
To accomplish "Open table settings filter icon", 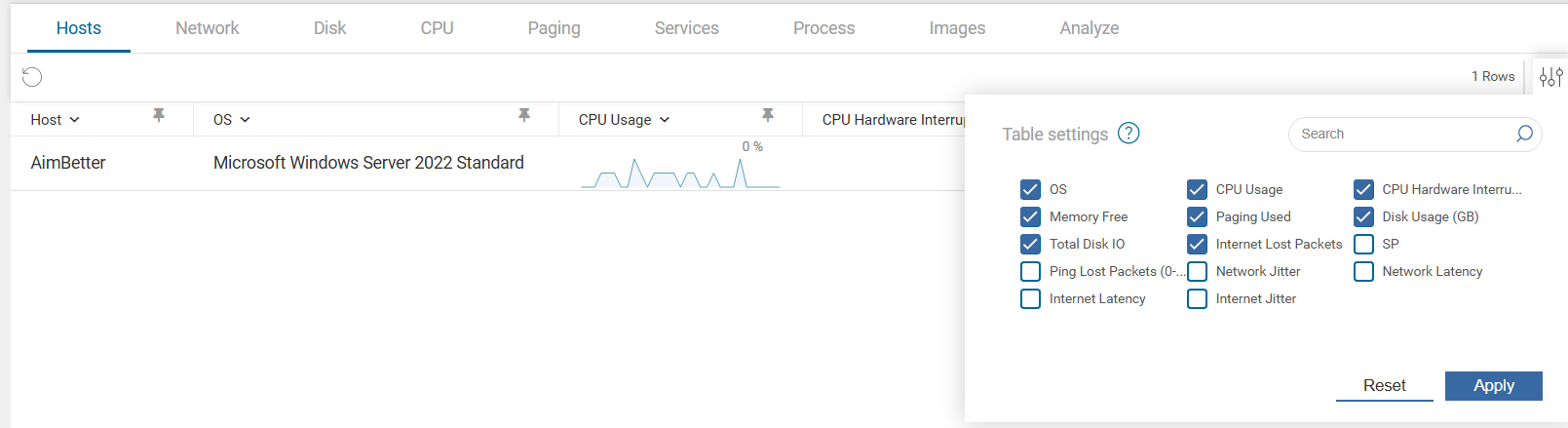I will [1550, 76].
